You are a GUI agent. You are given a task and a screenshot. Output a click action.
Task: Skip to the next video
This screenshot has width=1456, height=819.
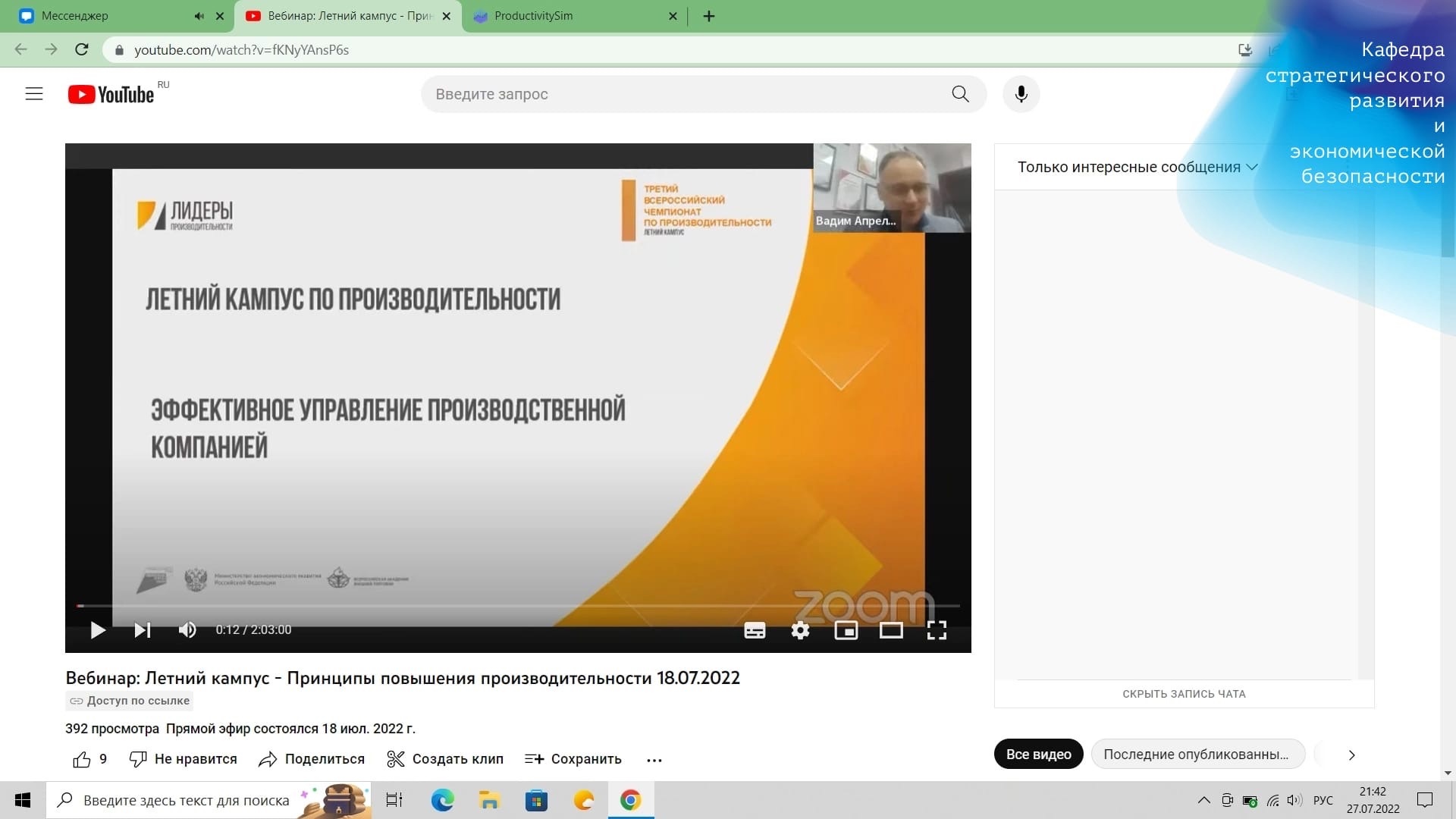coord(143,630)
